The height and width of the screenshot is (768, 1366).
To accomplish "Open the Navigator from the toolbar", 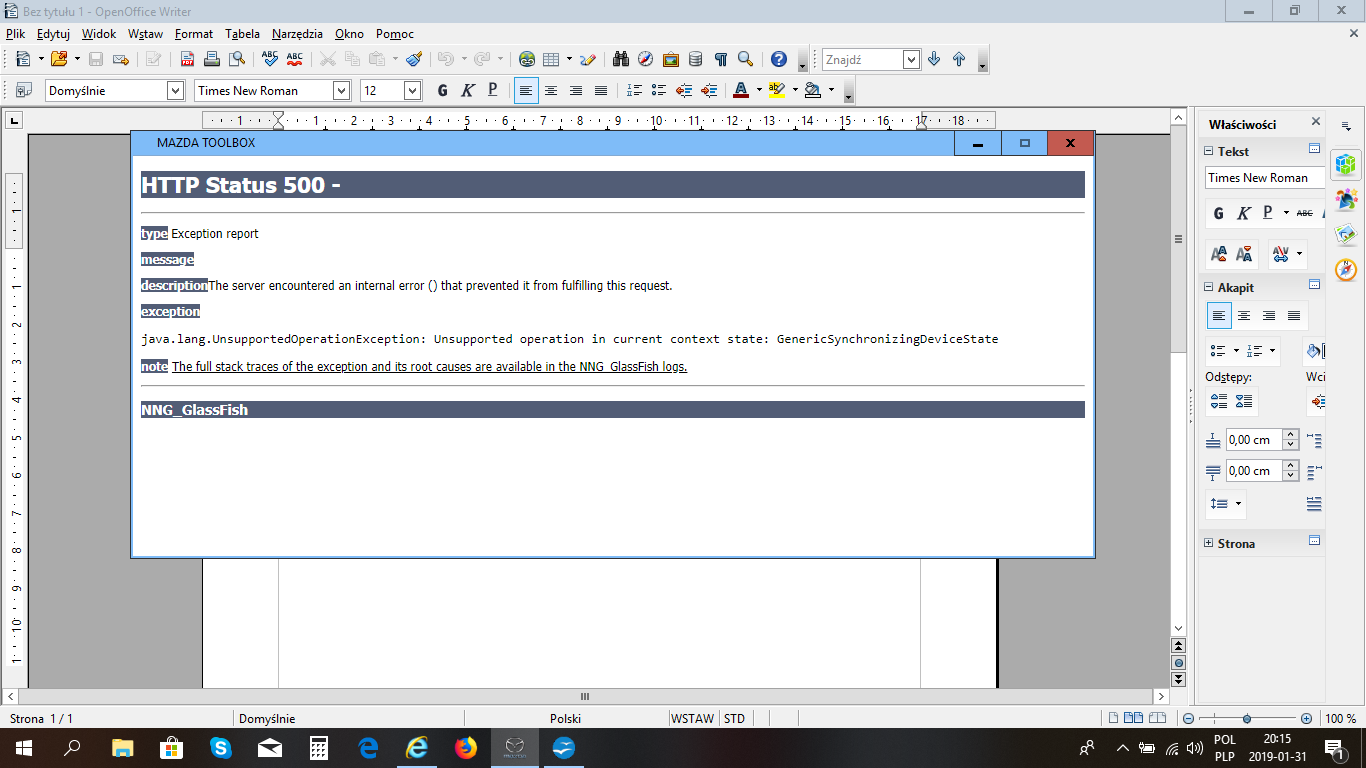I will [x=645, y=59].
